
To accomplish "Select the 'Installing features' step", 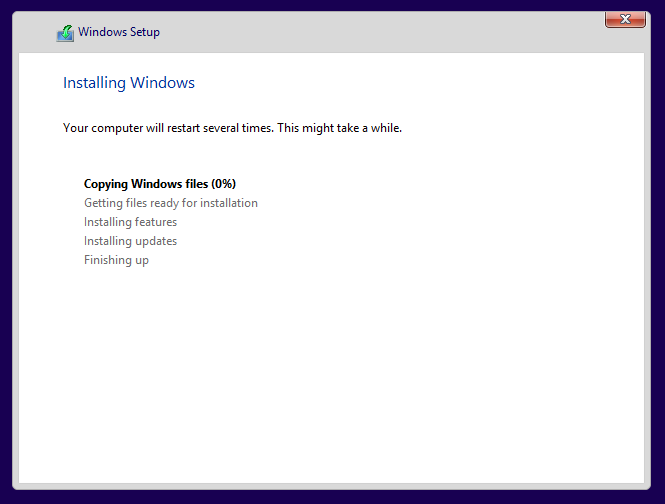I will click(x=131, y=222).
